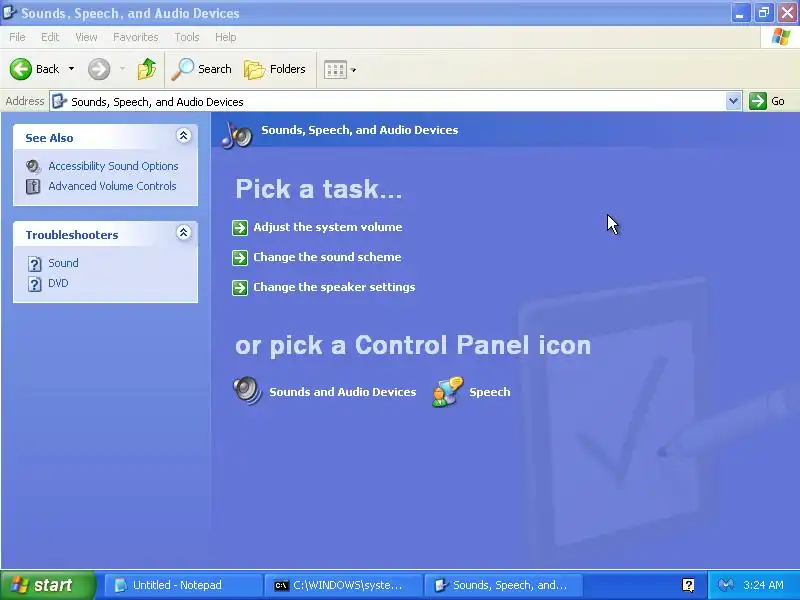800x600 pixels.
Task: Switch to C:\WINDOWS\syste... command prompt taskbar button
Action: (x=343, y=585)
